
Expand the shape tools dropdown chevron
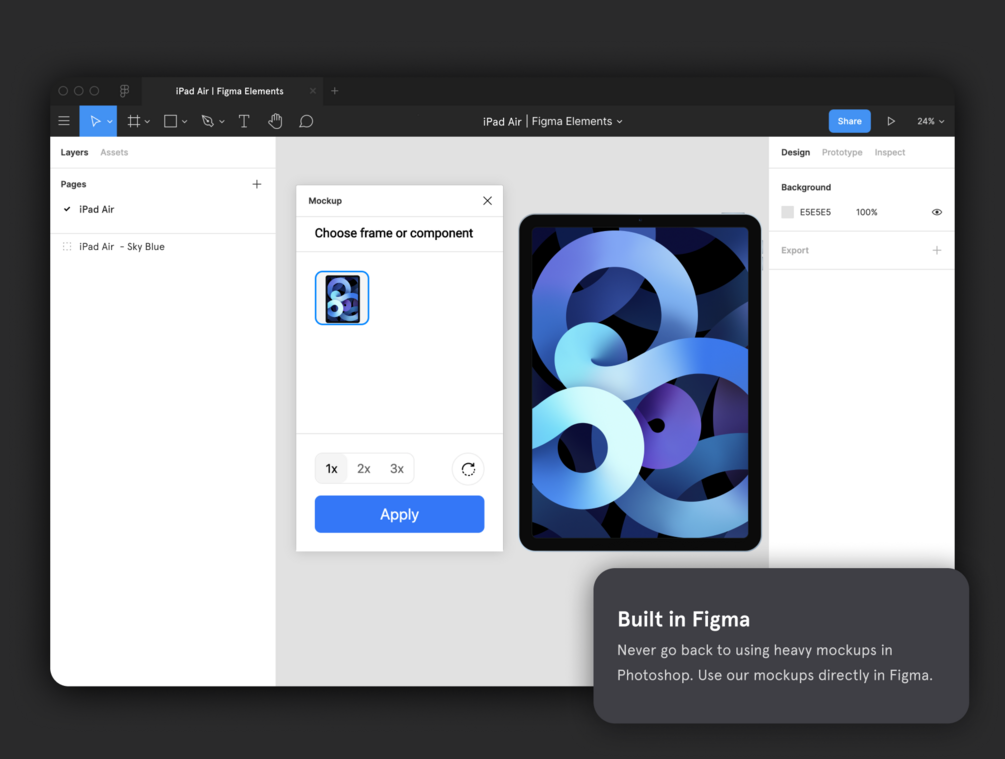[185, 122]
